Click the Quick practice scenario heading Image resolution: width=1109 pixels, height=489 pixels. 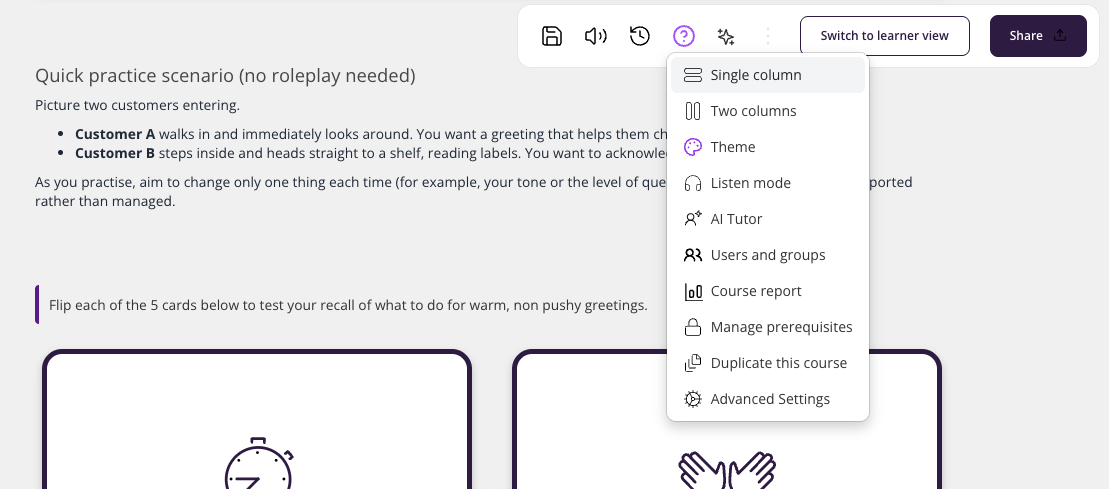(x=225, y=76)
